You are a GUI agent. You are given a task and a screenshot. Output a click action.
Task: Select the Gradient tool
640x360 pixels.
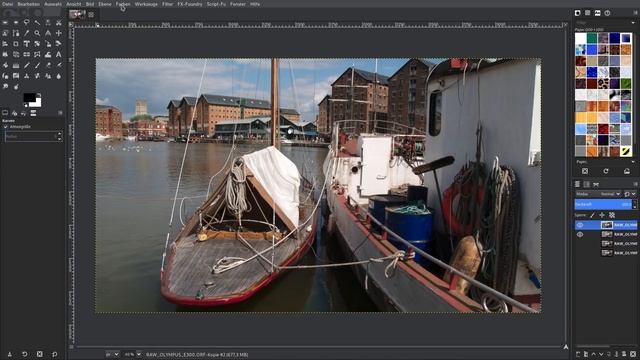tap(16, 65)
